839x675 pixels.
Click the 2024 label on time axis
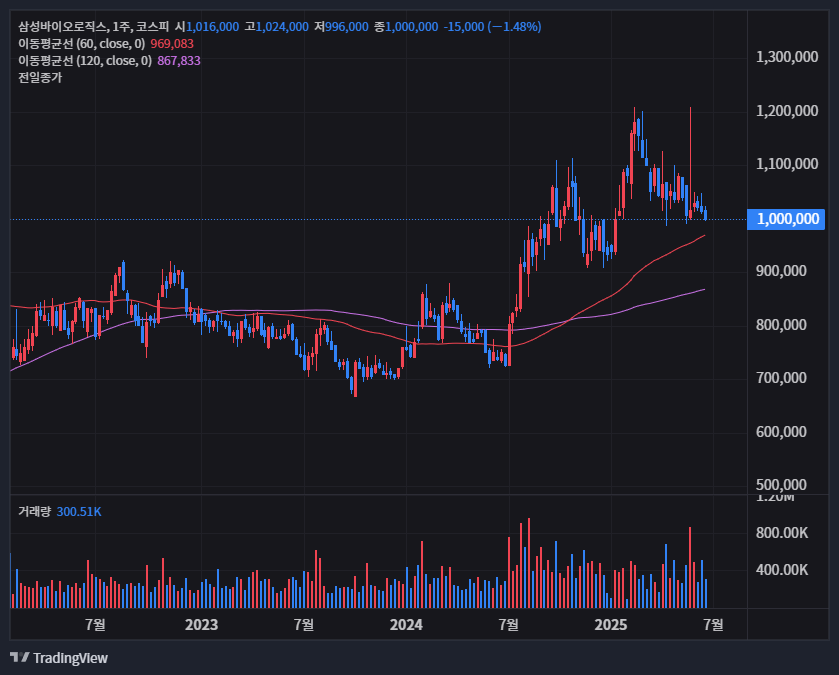406,625
